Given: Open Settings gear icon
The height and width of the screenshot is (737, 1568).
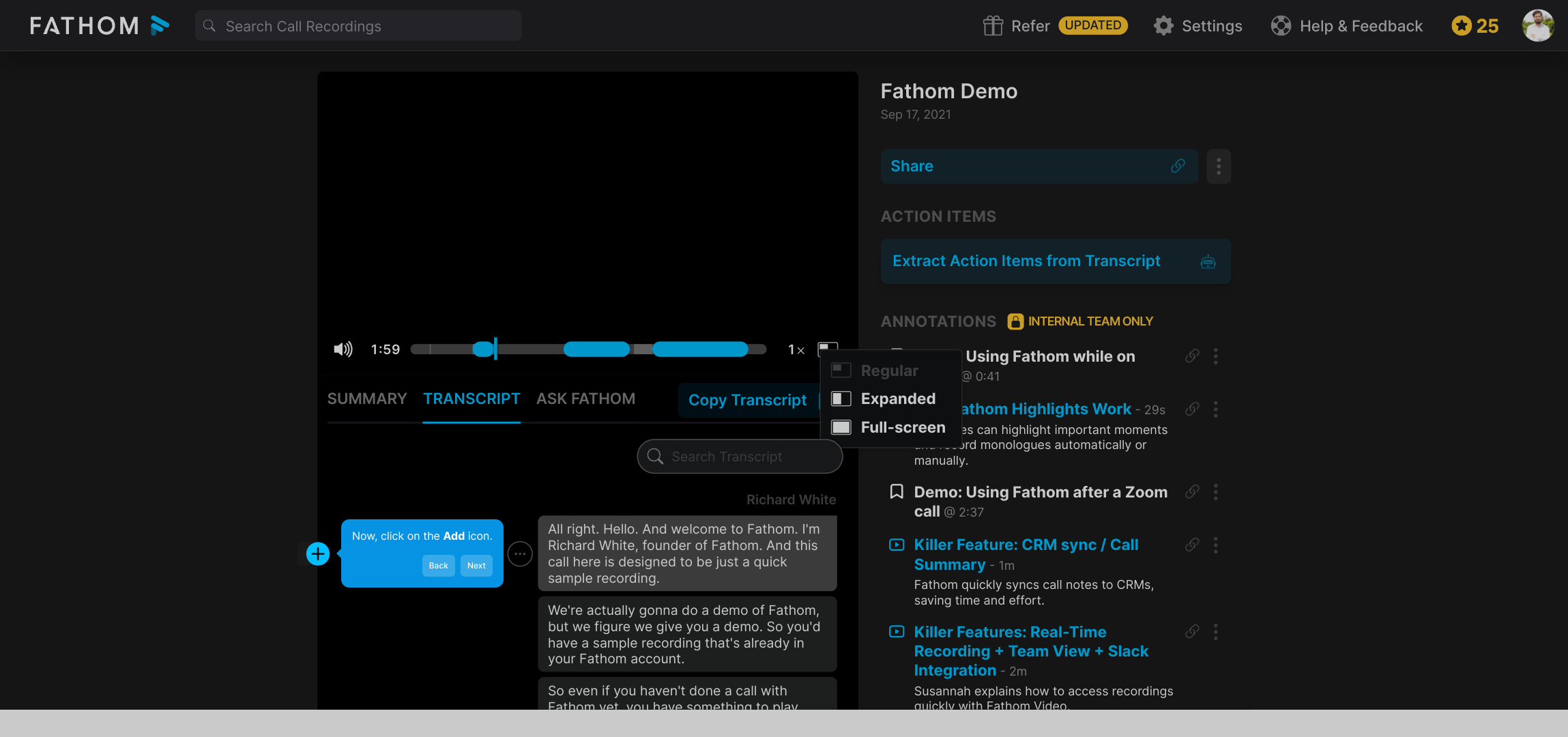Looking at the screenshot, I should pyautogui.click(x=1163, y=26).
